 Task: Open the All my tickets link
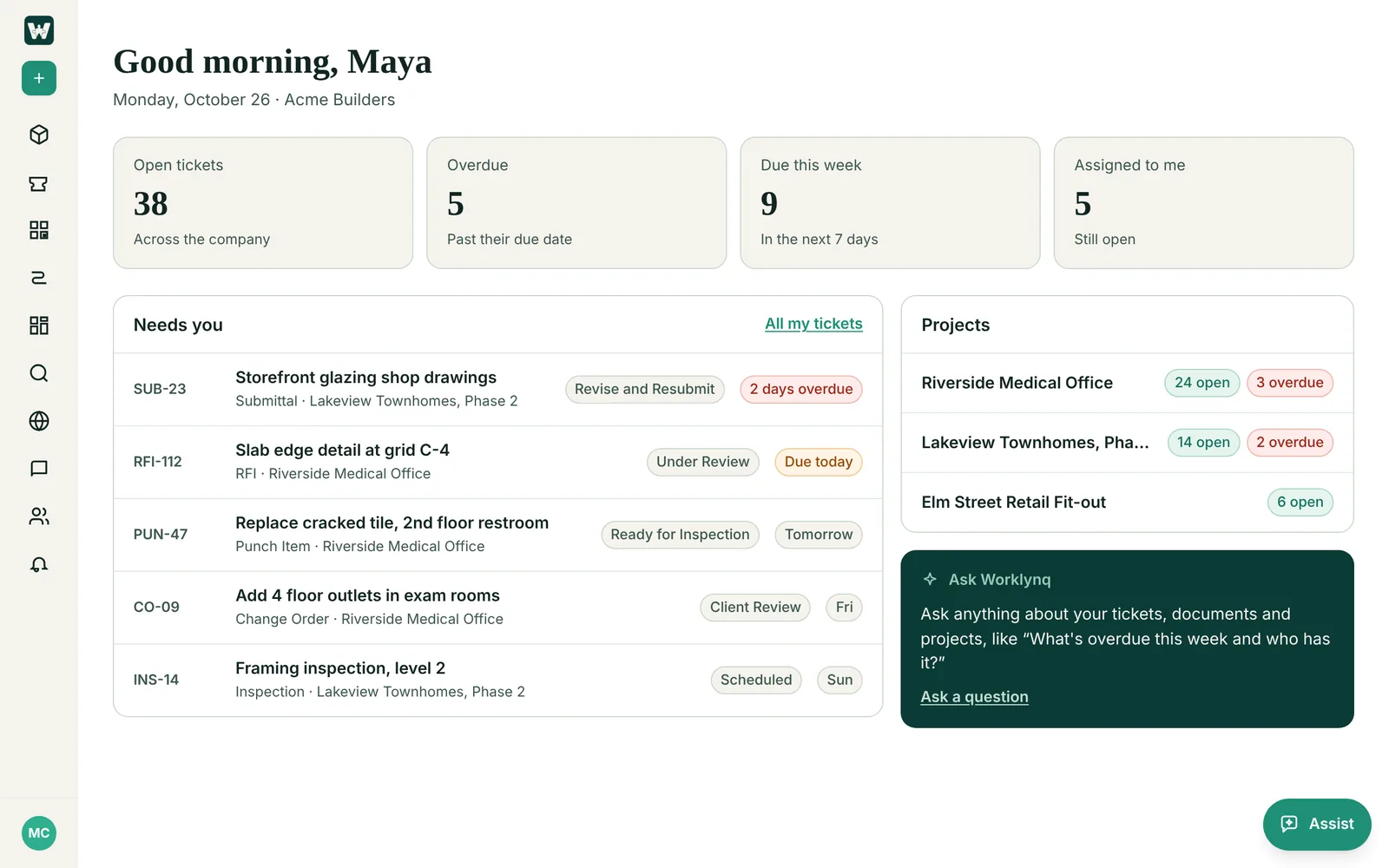(x=813, y=324)
